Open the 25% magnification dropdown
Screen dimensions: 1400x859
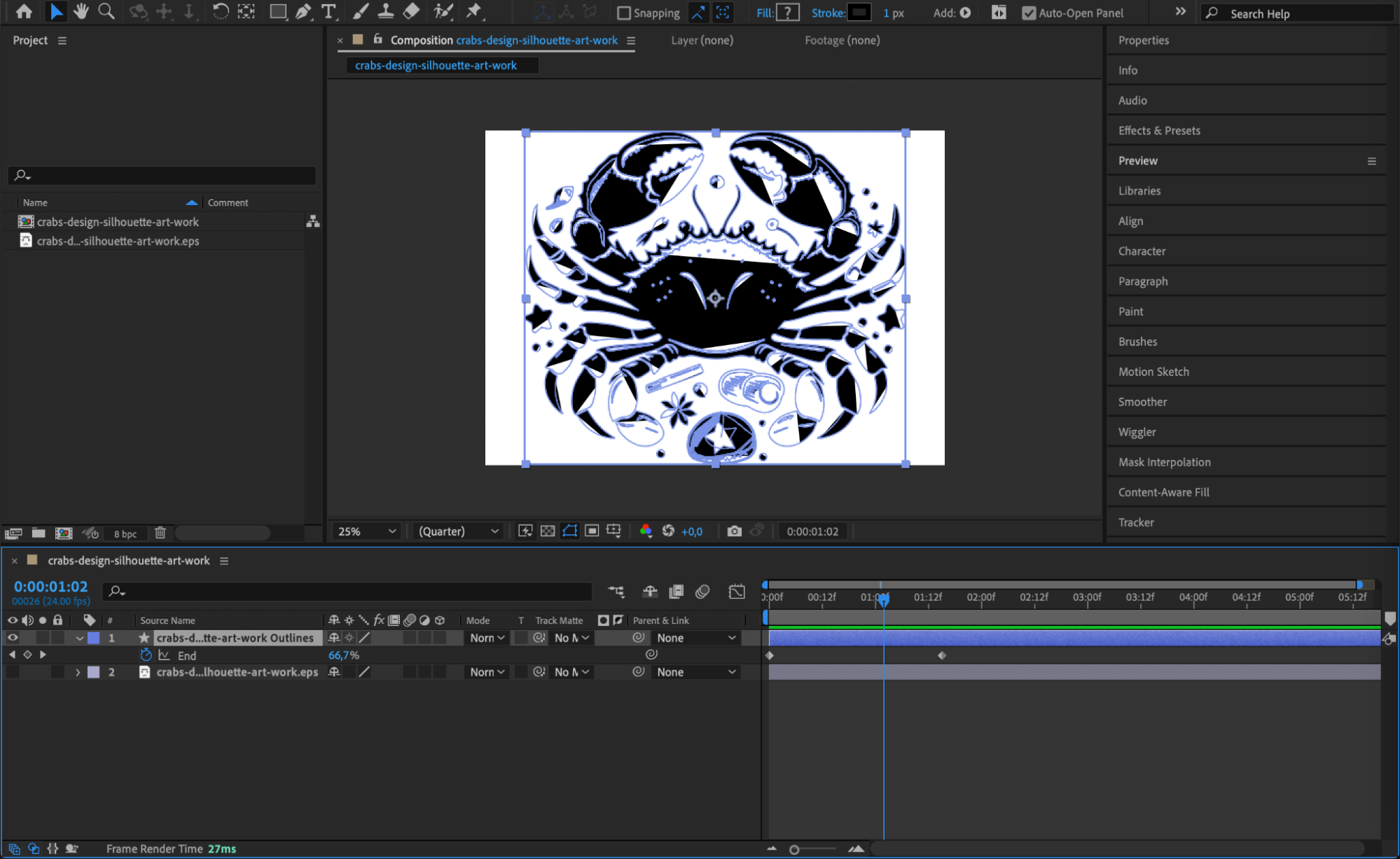tap(366, 531)
